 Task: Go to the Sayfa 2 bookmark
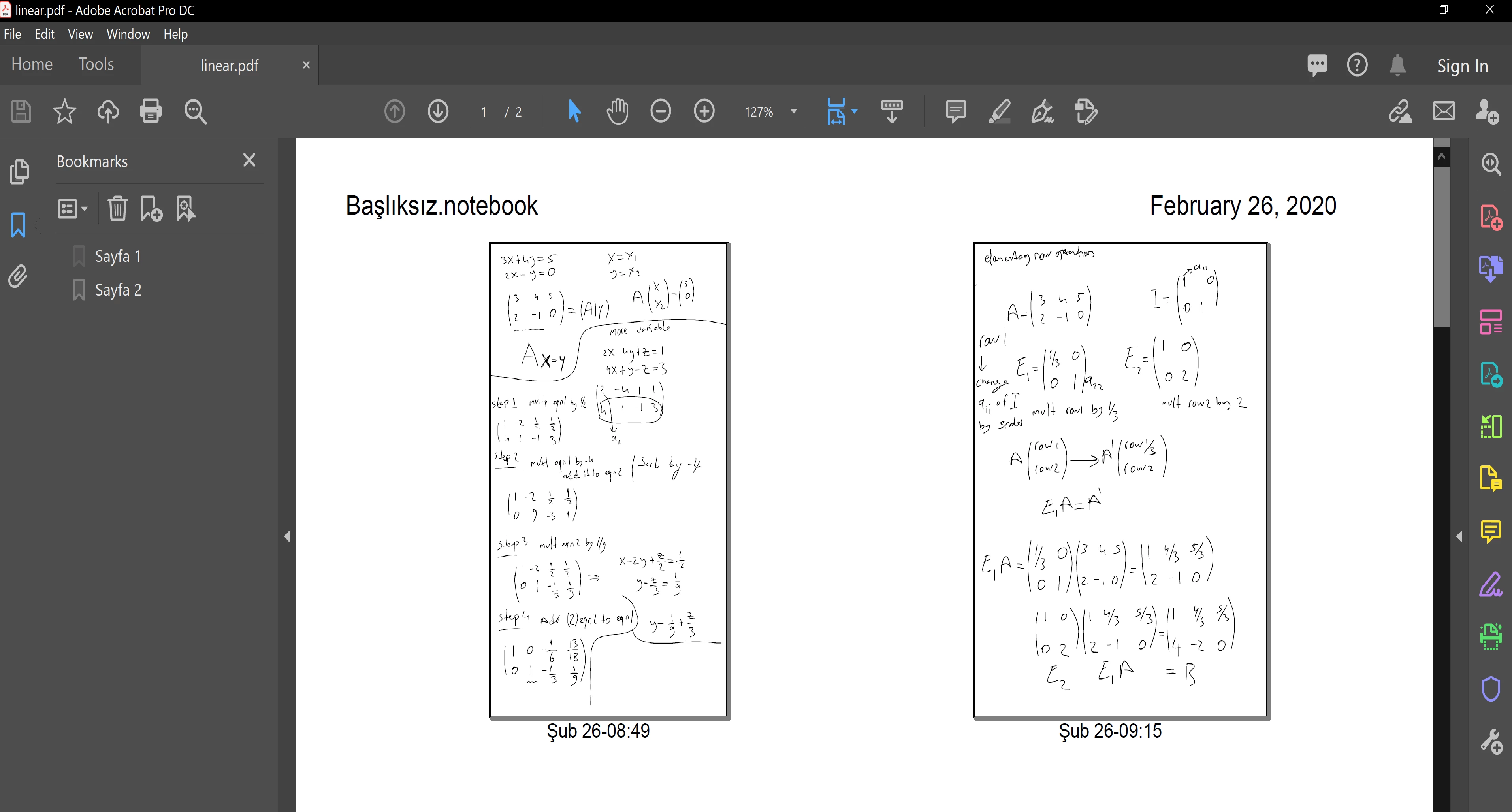118,289
